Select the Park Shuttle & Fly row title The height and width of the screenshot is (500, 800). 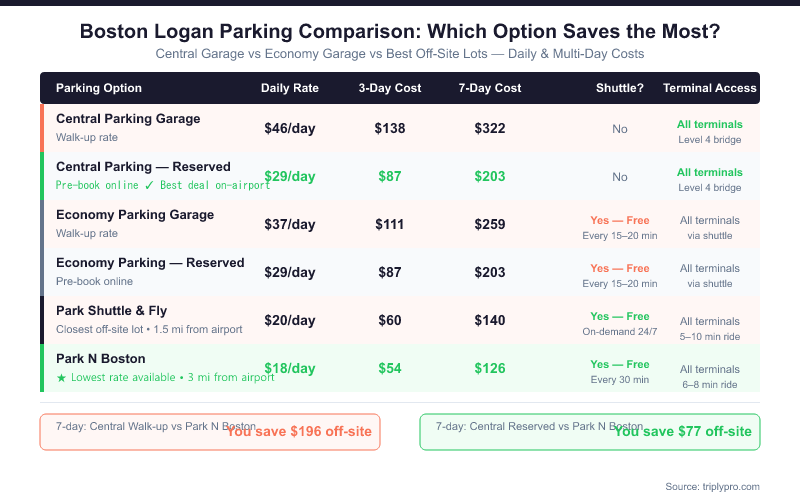coord(112,311)
